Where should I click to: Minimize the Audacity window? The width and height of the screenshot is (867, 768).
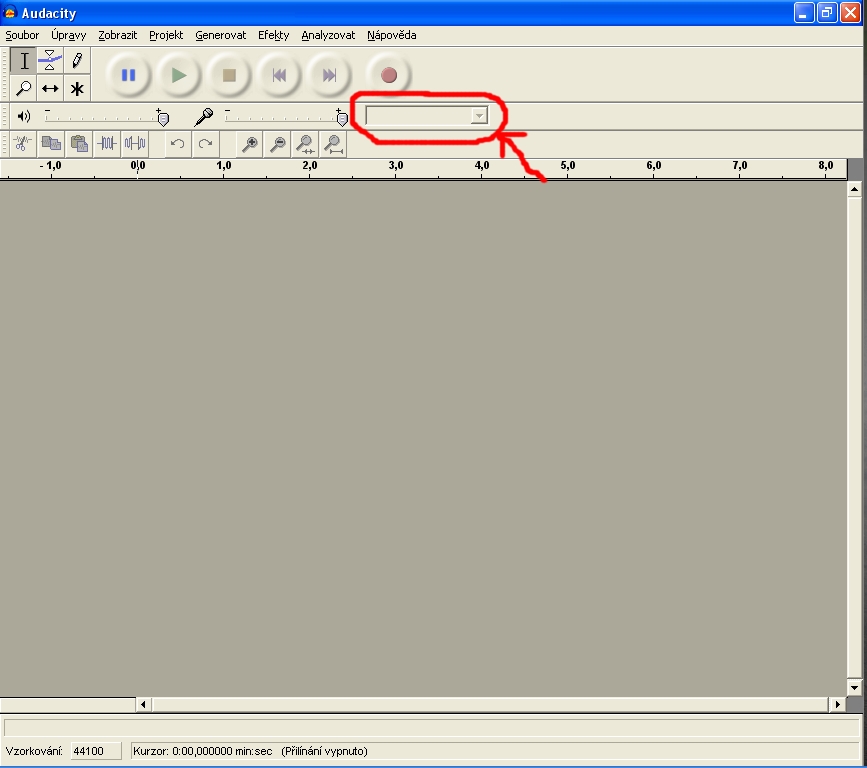803,12
